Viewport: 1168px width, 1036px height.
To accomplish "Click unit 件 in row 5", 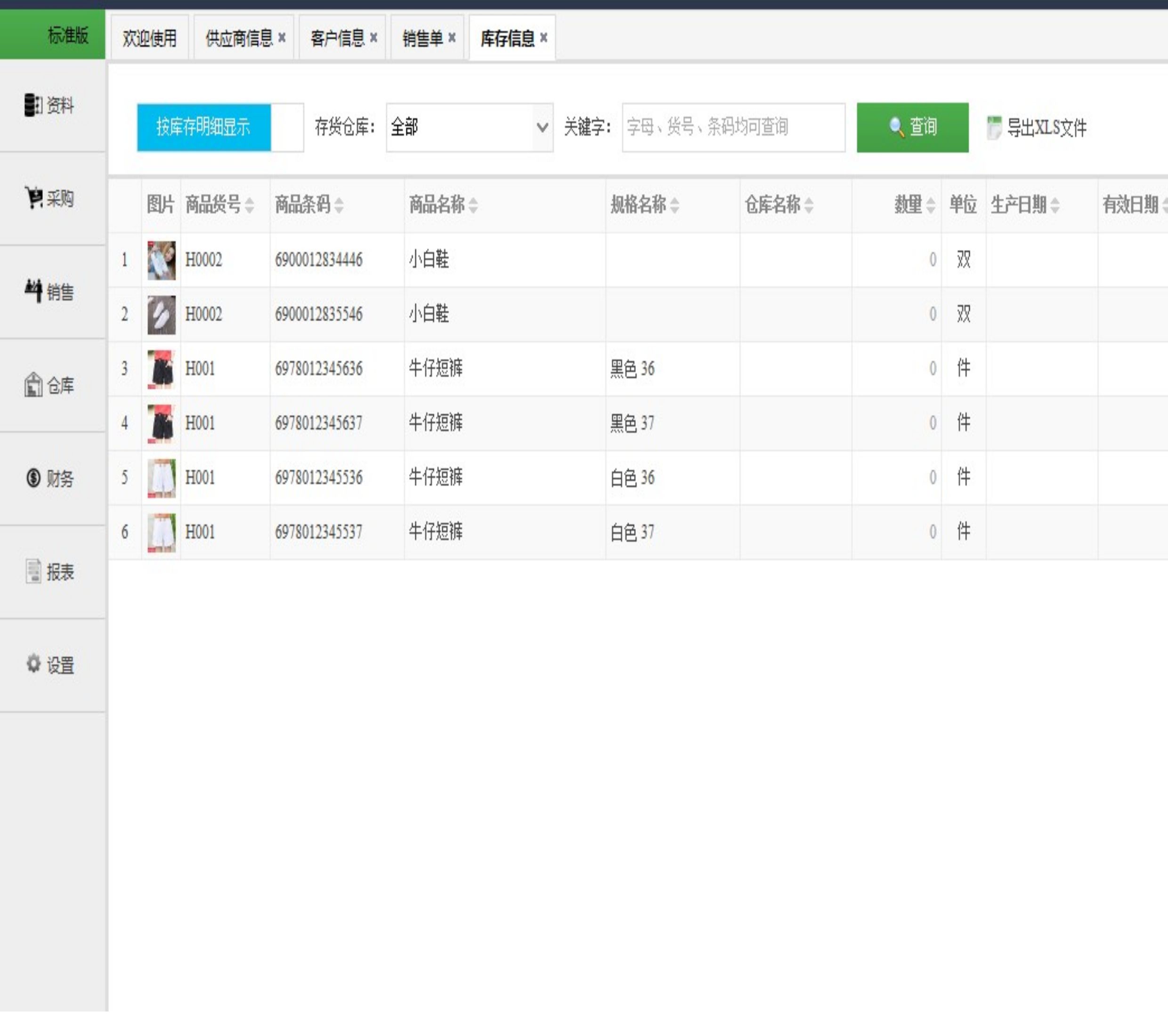I will (x=964, y=478).
